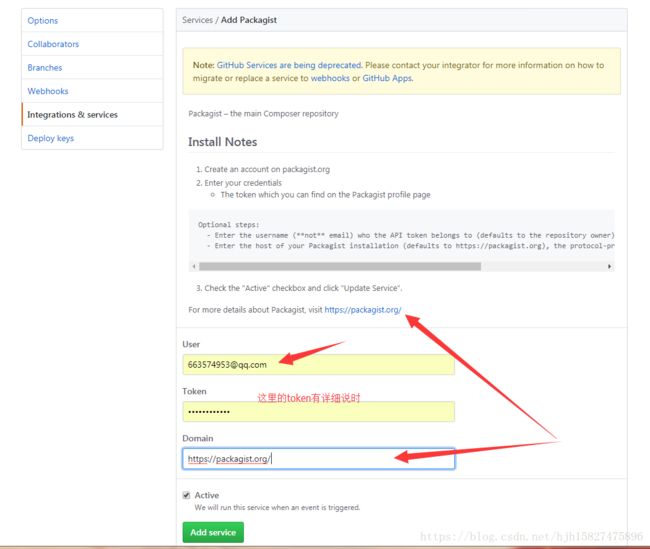Screen dimensions: 650x549
Task: Open 'GitHub Services are being deprecated' link
Action: (289, 65)
